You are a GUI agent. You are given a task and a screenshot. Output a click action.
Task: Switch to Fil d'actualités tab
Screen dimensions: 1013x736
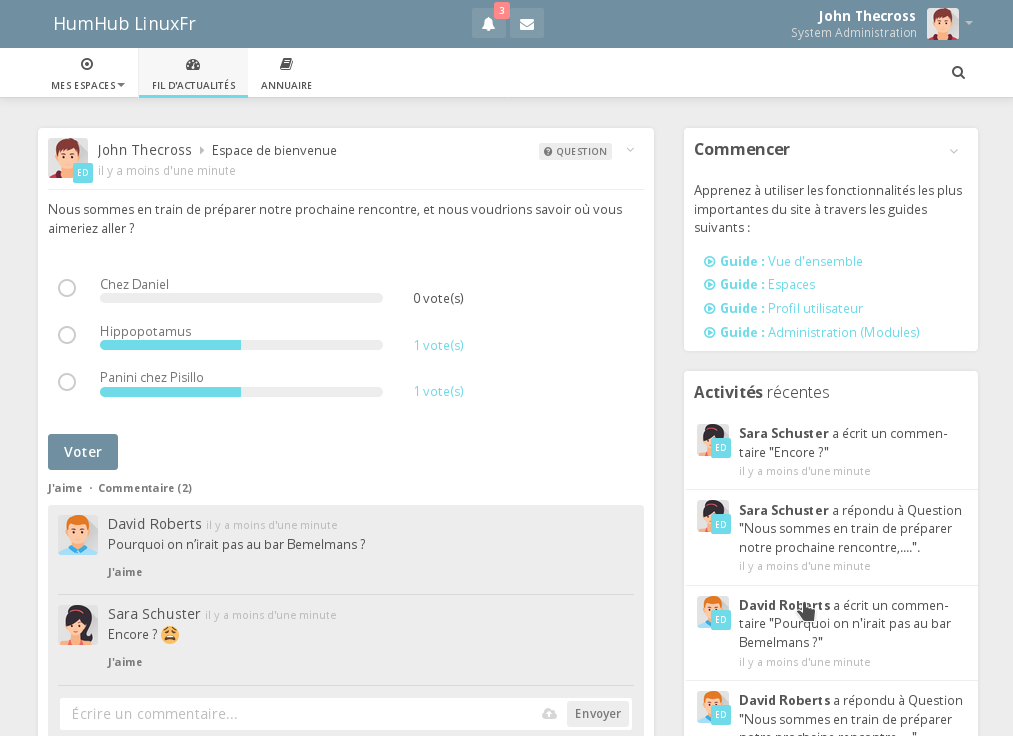pos(193,73)
